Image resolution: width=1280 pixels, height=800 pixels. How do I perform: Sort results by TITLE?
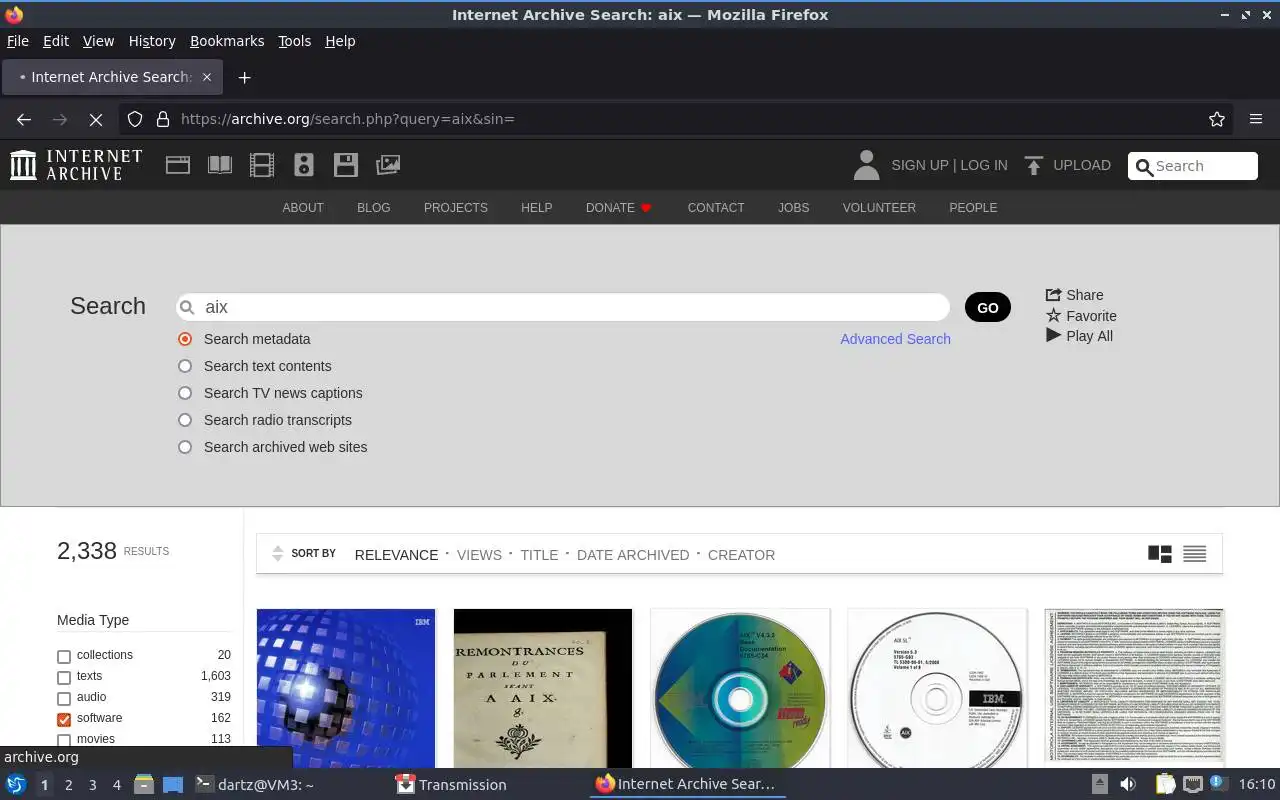click(539, 555)
